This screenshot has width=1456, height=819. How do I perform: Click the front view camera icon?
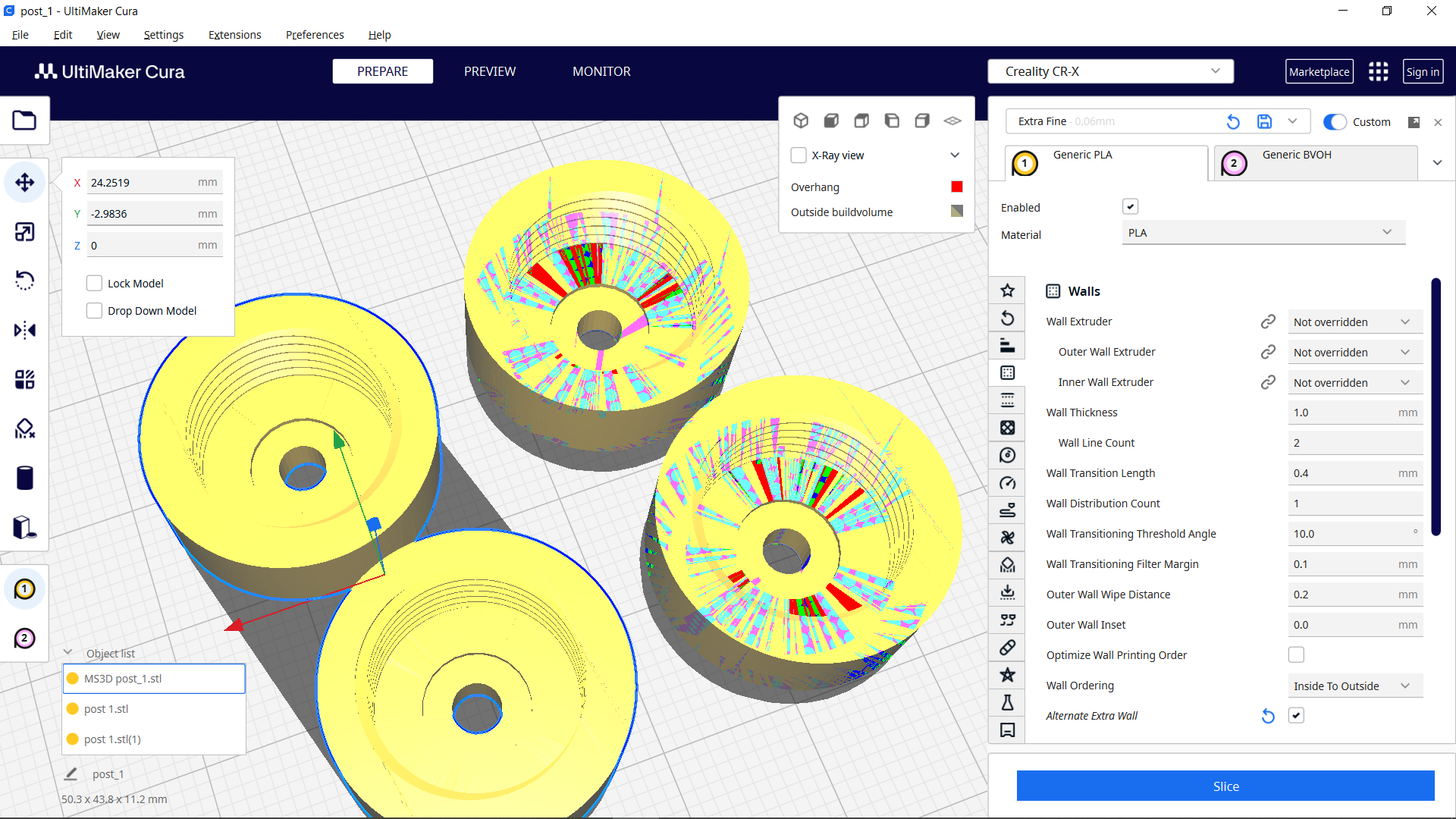pos(831,121)
